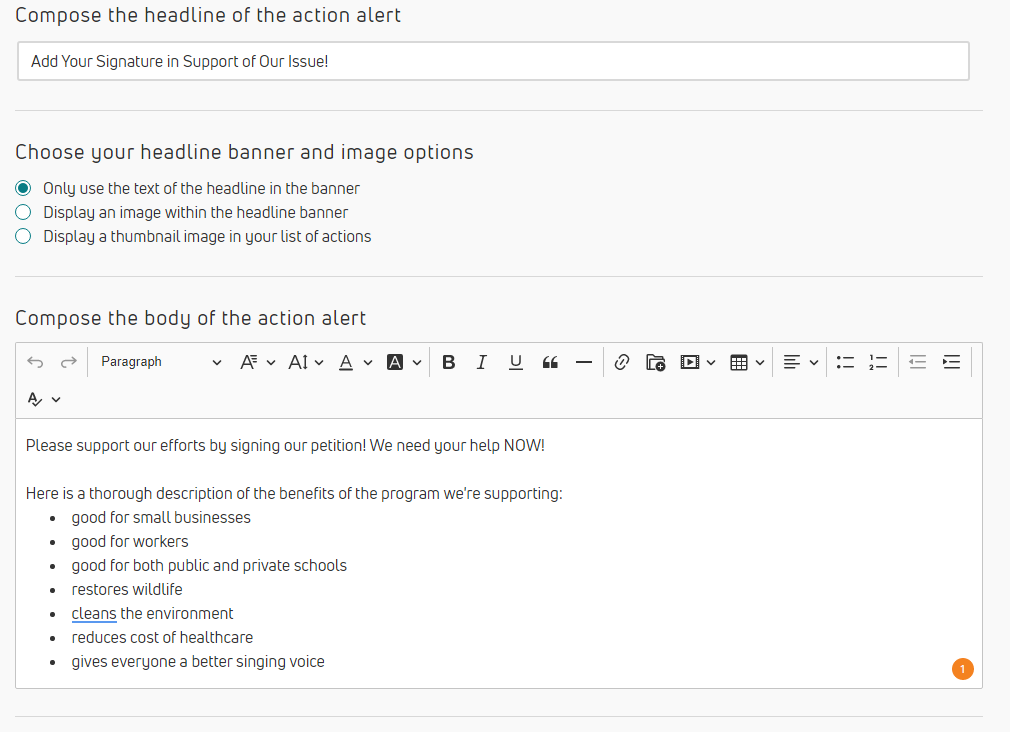Click the orange notification badge in editor
This screenshot has width=1010, height=732.
click(962, 669)
